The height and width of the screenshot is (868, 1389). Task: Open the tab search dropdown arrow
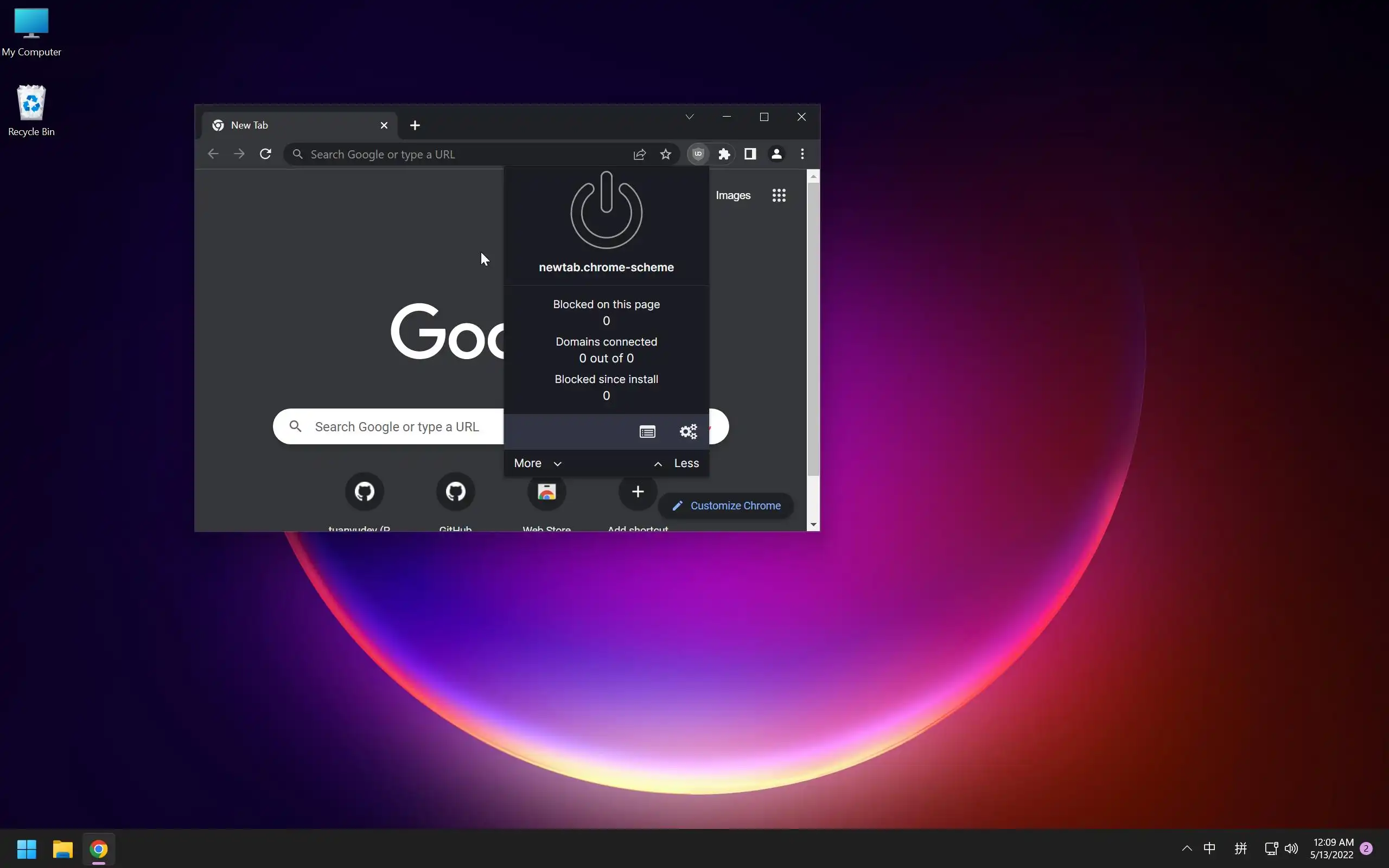coord(689,117)
